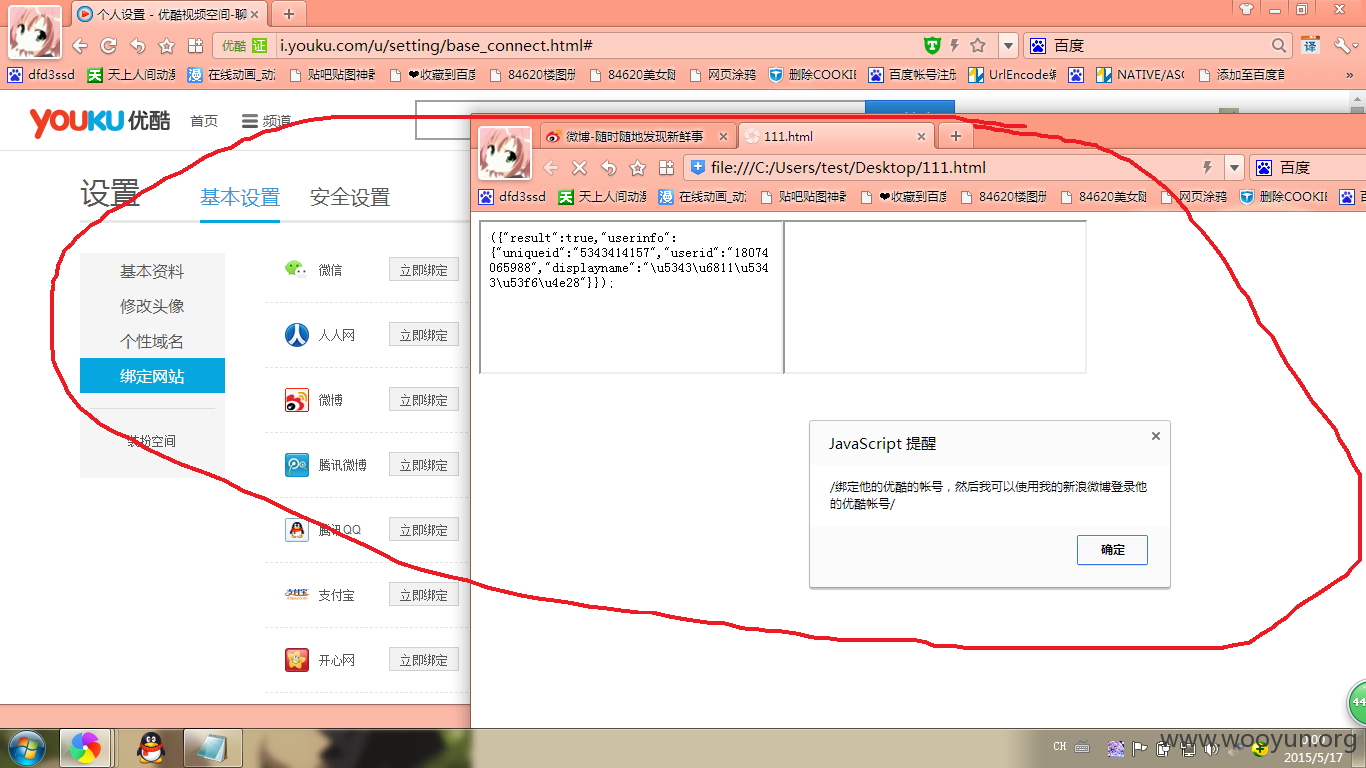Bookmark 111.html with the star icon
Viewport: 1366px width, 768px height.
[637, 168]
